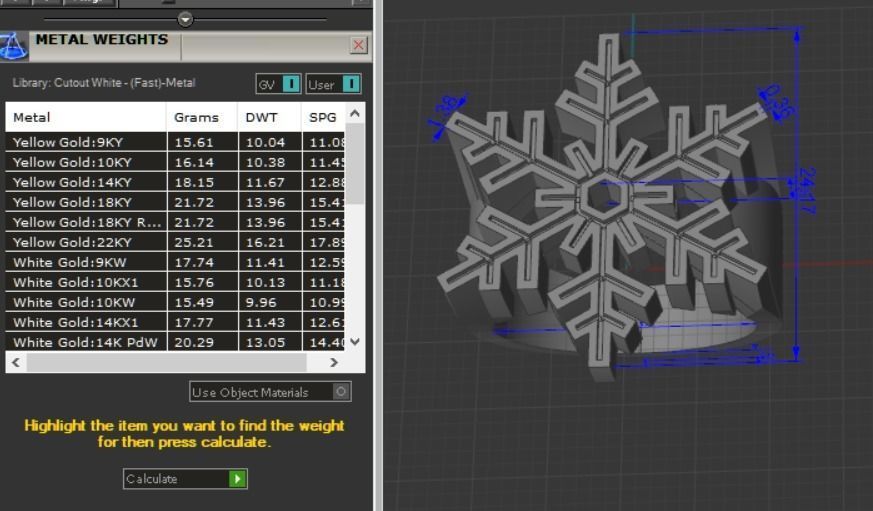873x511 pixels.
Task: Click the table scroll down arrow
Action: tap(355, 342)
